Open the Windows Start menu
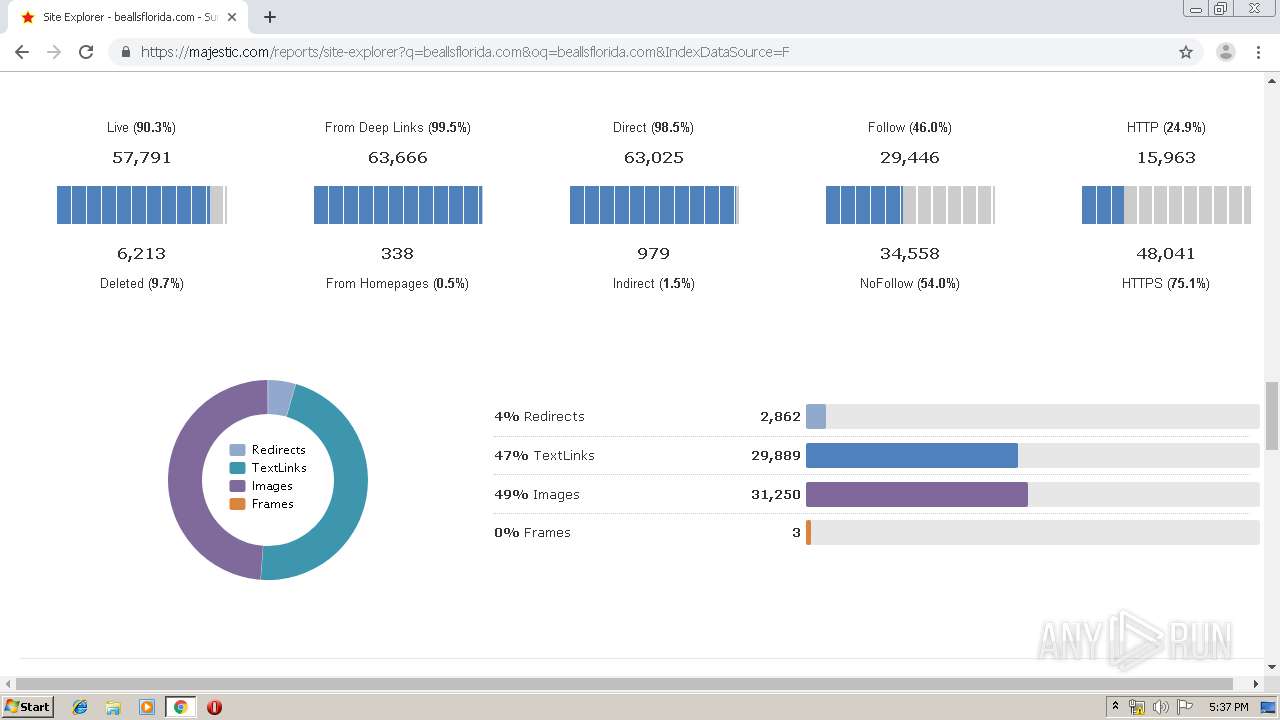This screenshot has width=1280, height=720. (28, 707)
